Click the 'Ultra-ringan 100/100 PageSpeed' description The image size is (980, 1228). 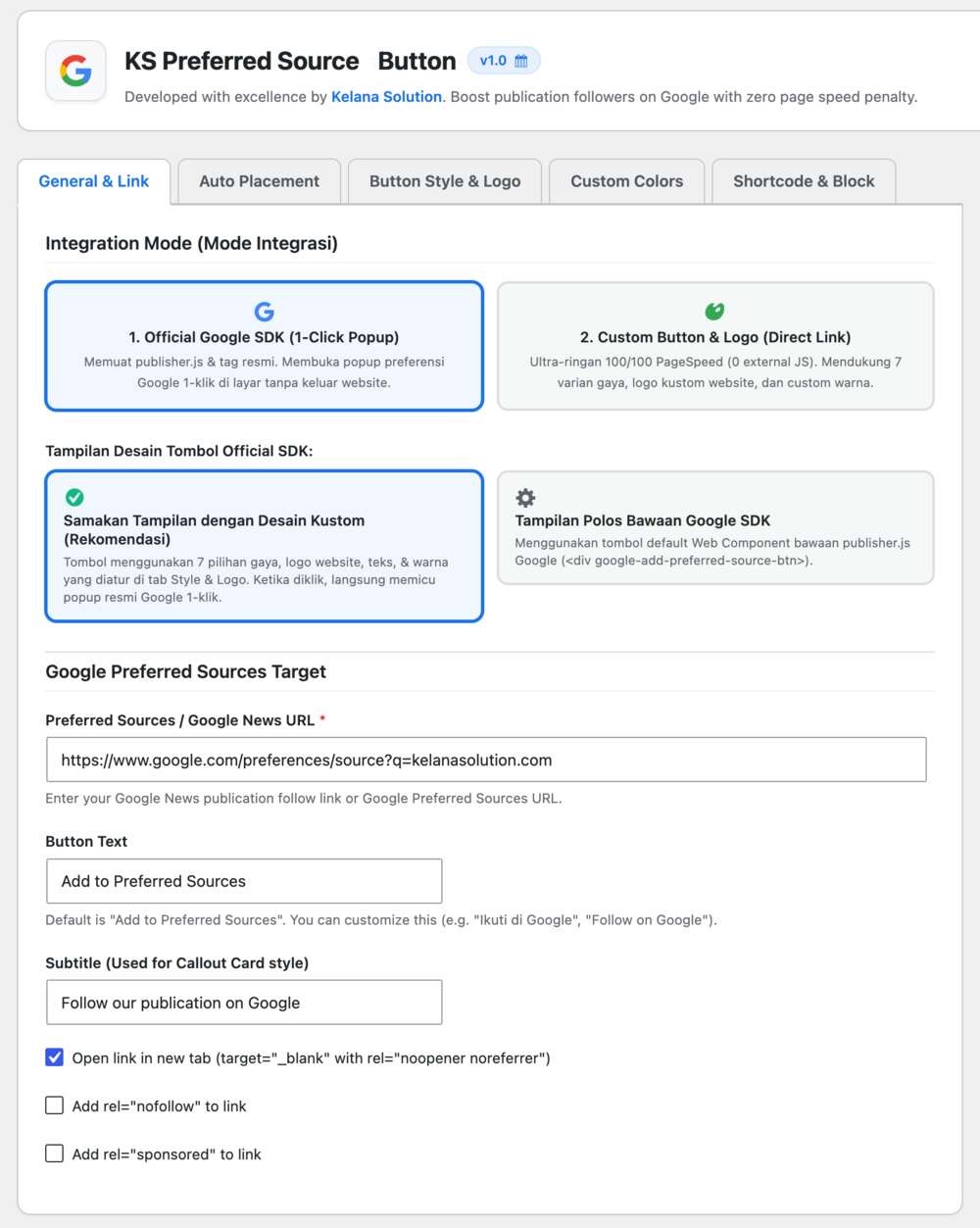[x=715, y=372]
